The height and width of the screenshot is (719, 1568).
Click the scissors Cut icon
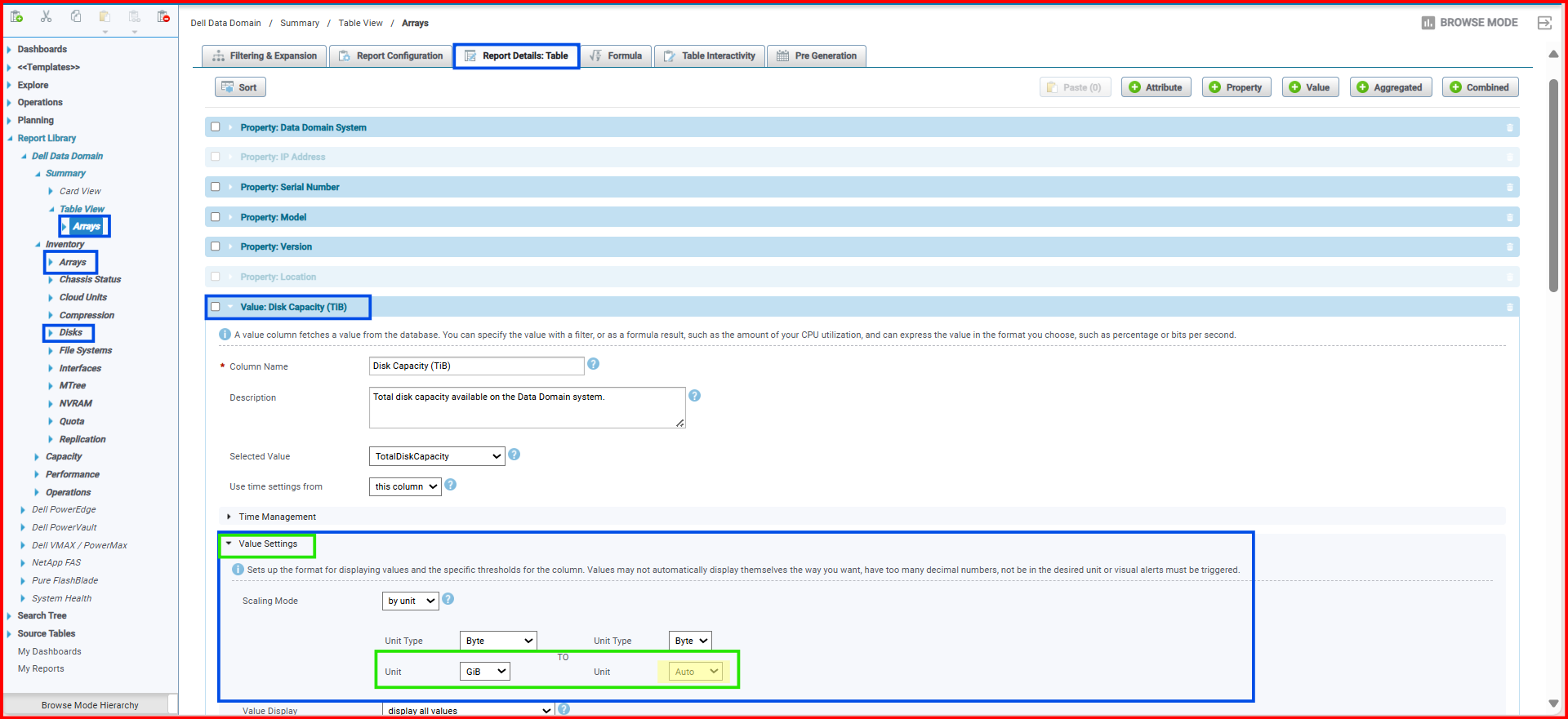pos(46,16)
